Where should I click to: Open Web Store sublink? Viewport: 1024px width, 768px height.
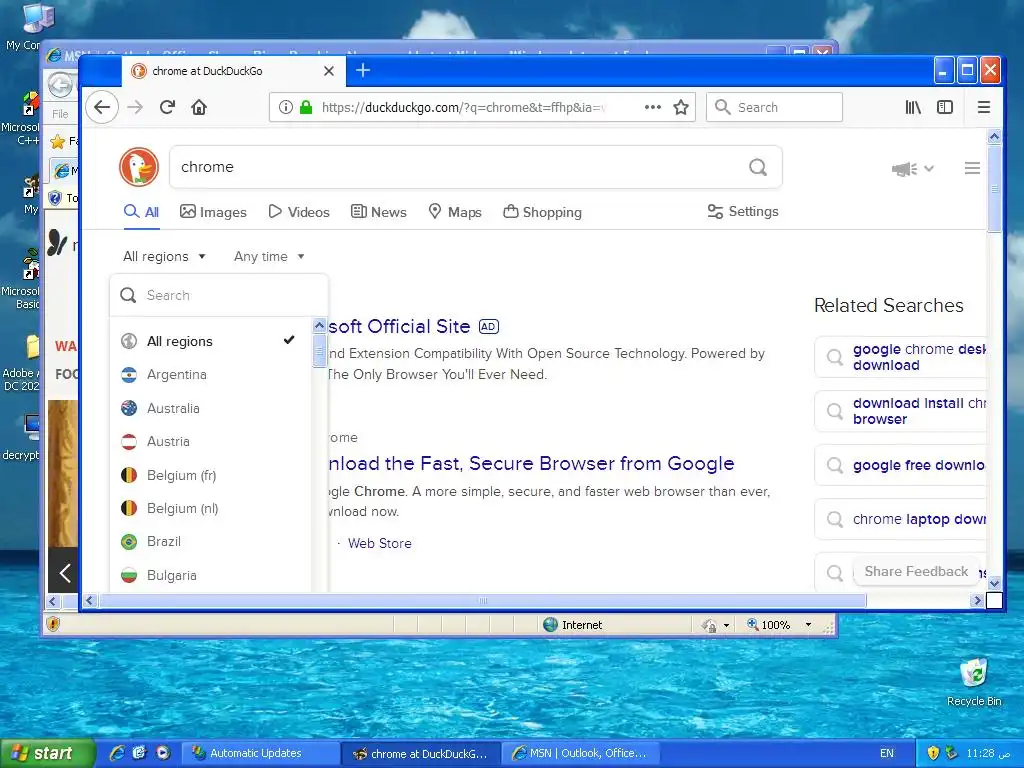379,543
